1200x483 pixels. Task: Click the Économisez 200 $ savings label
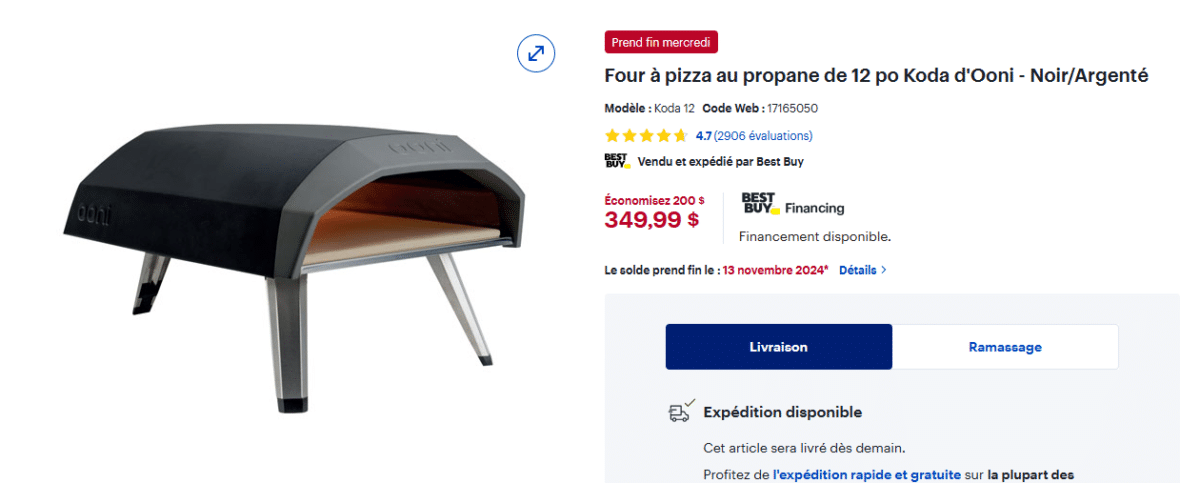tap(654, 200)
